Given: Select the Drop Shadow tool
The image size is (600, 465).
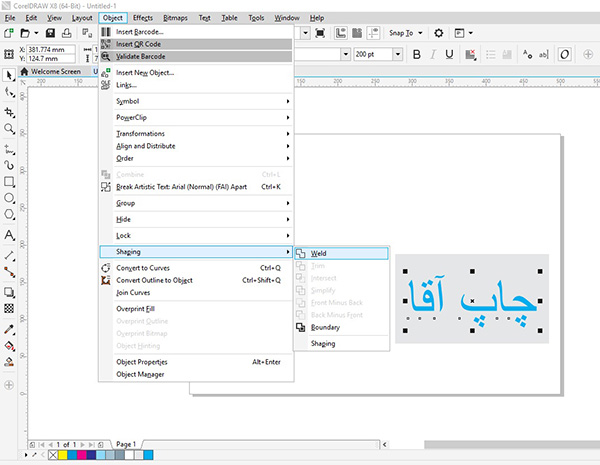Looking at the screenshot, I should 9,292.
